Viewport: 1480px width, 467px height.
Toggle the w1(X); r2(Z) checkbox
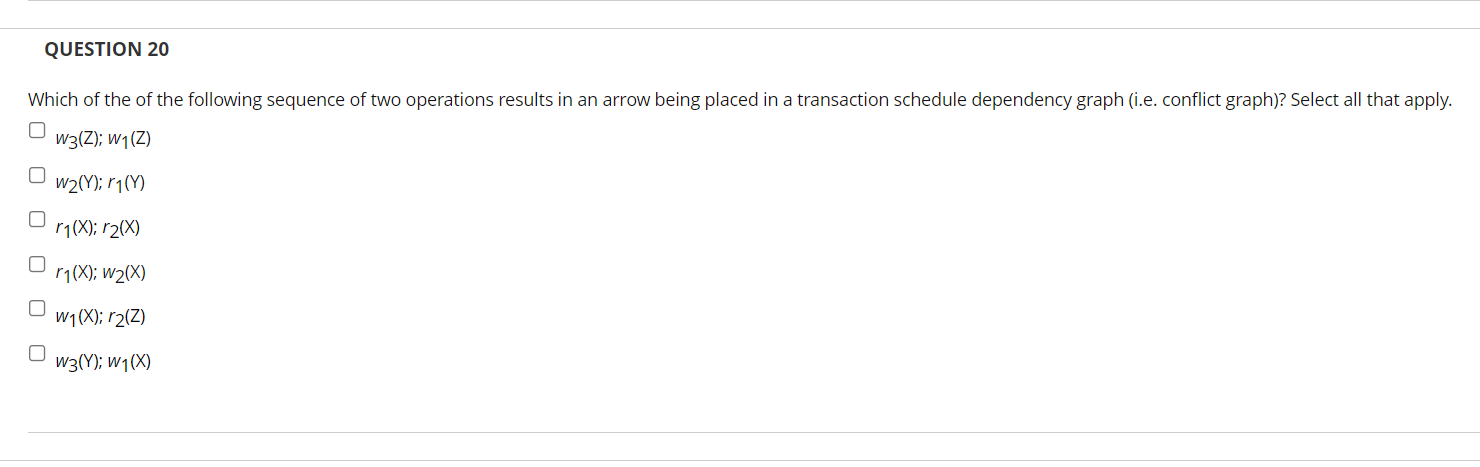tap(37, 308)
